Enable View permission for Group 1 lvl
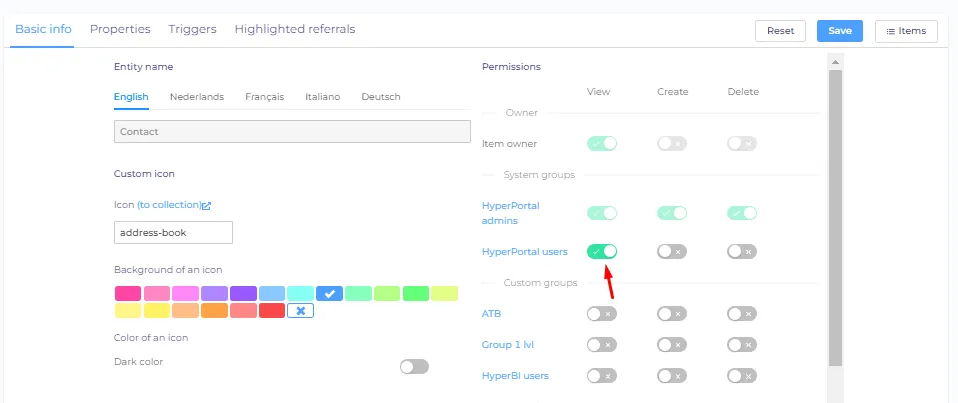Screen dimensions: 958x403 pyautogui.click(x=602, y=344)
